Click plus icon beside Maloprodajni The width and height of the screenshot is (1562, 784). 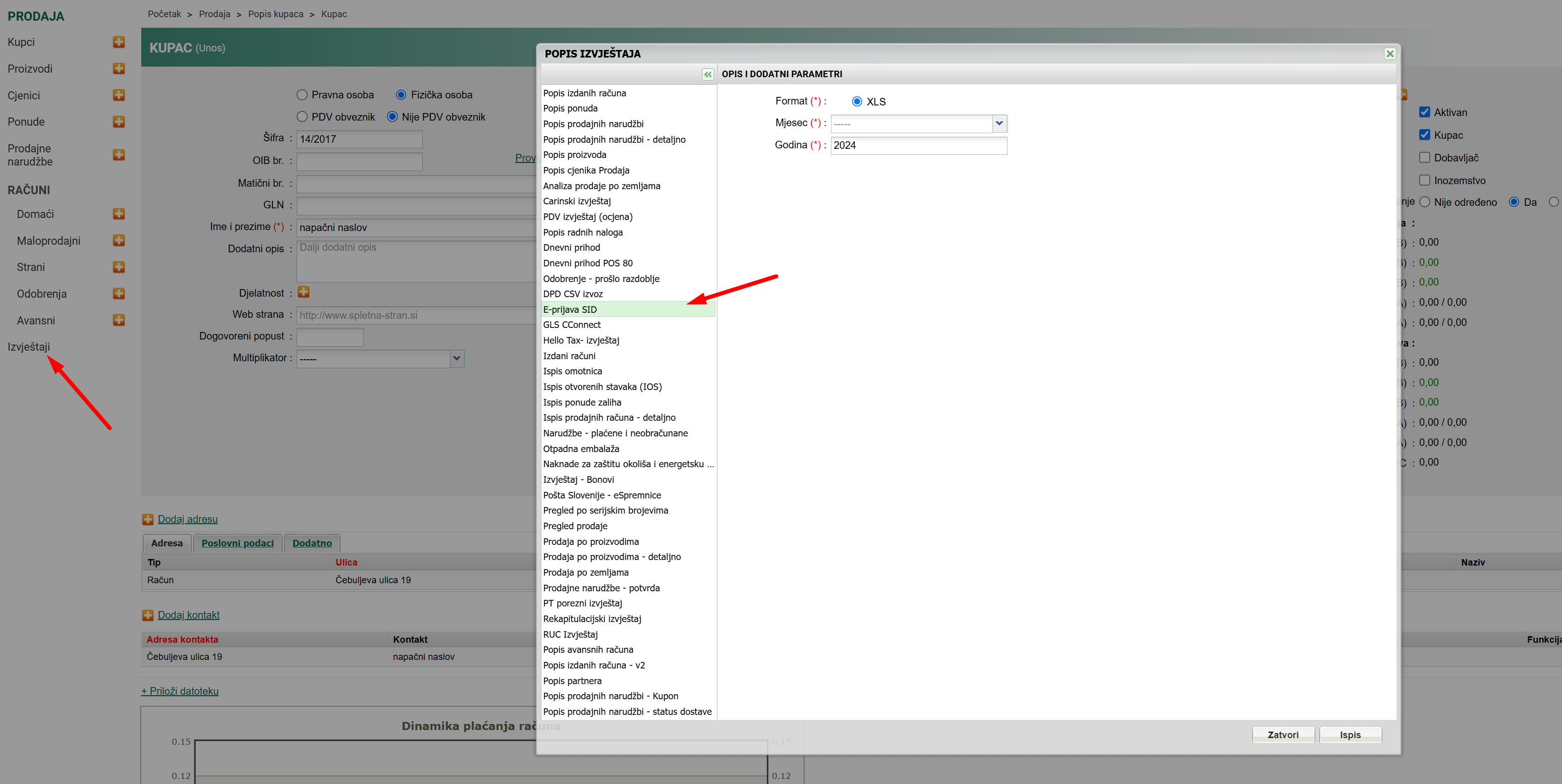coord(119,241)
